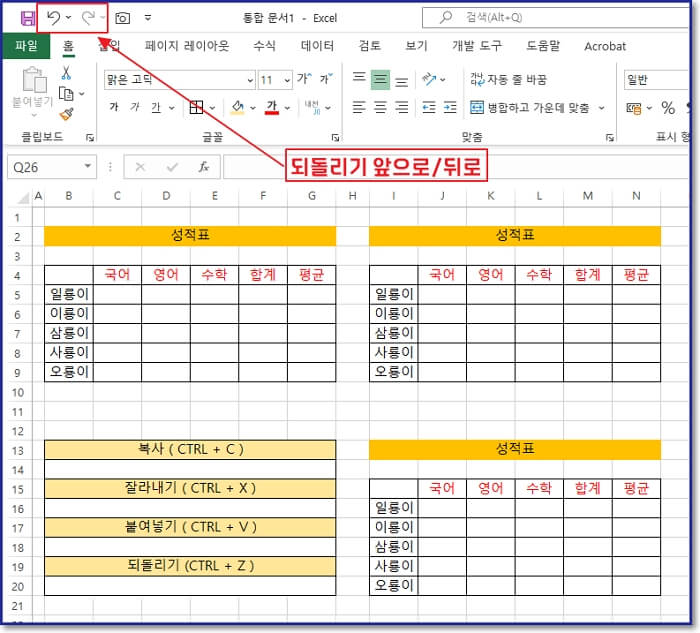Click the percent style icon
Screen dimensions: 700x633
tap(668, 108)
